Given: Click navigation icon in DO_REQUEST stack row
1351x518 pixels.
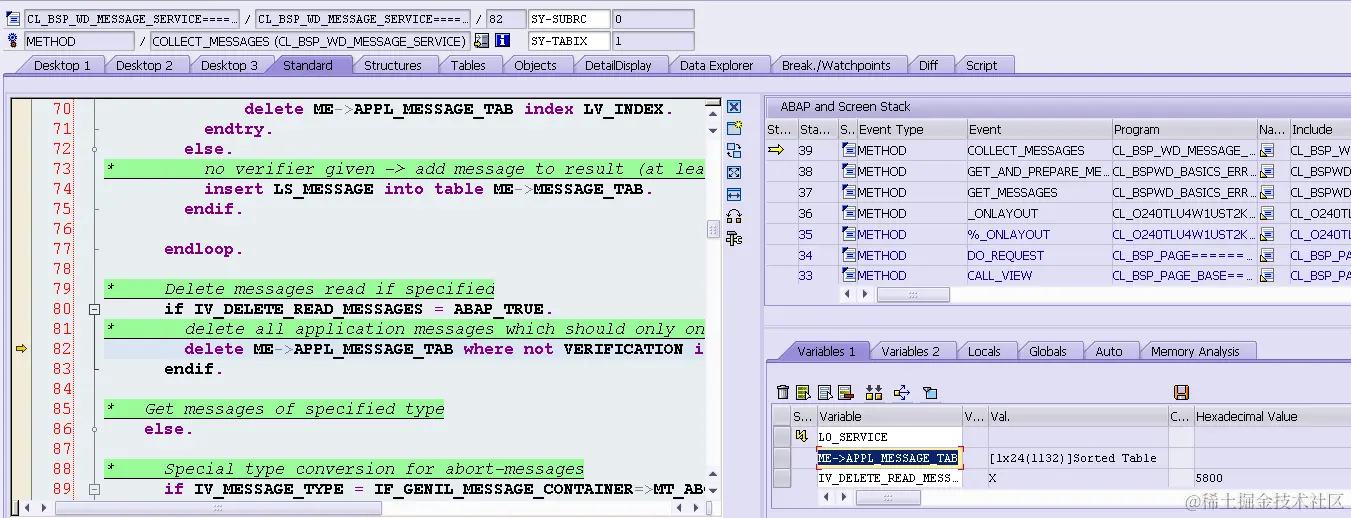Looking at the screenshot, I should point(1267,255).
